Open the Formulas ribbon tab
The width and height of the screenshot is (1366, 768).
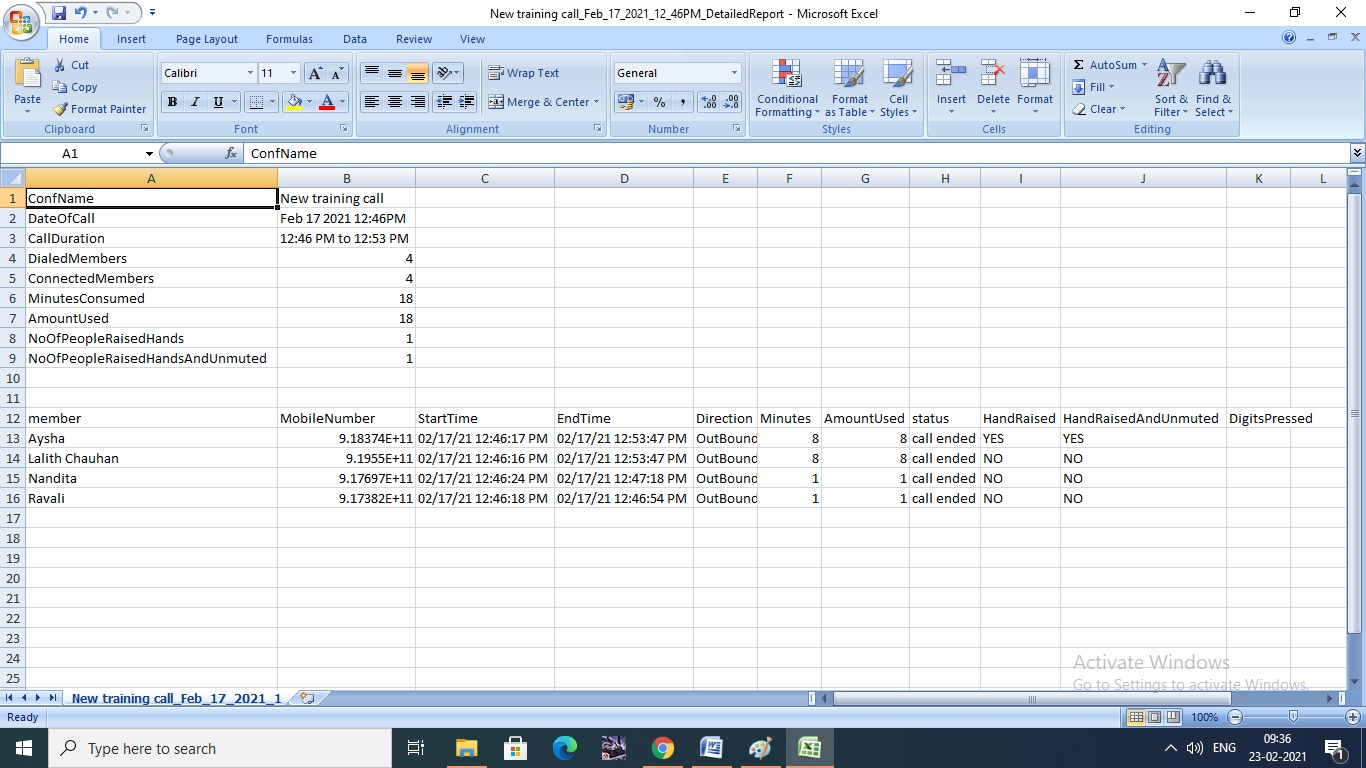coord(289,39)
